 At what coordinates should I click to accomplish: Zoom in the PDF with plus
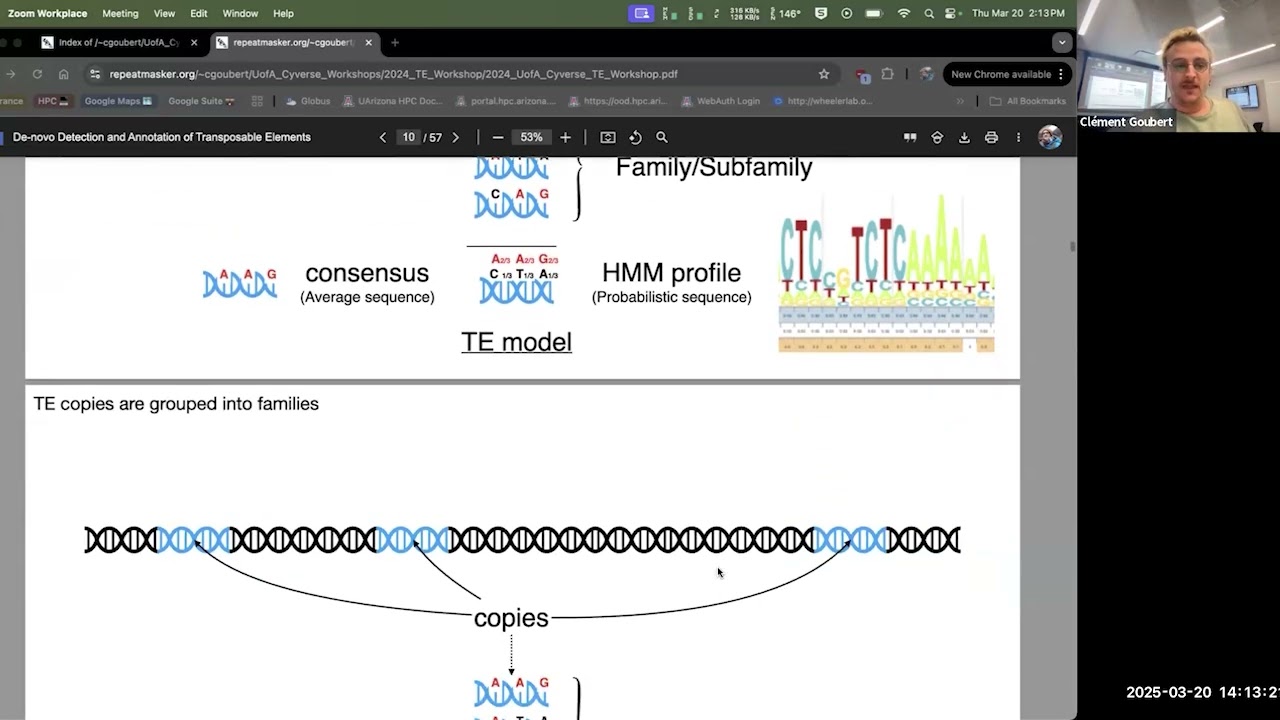(565, 137)
